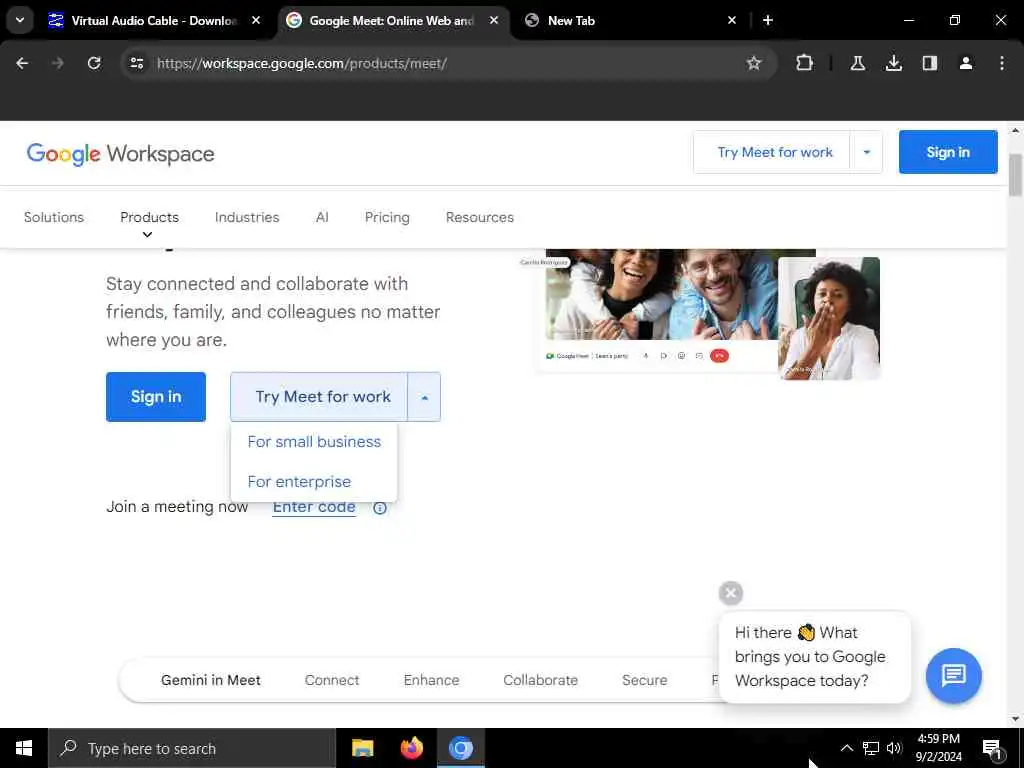Open Chrome three-dot menu
1024x768 pixels.
(x=1002, y=63)
